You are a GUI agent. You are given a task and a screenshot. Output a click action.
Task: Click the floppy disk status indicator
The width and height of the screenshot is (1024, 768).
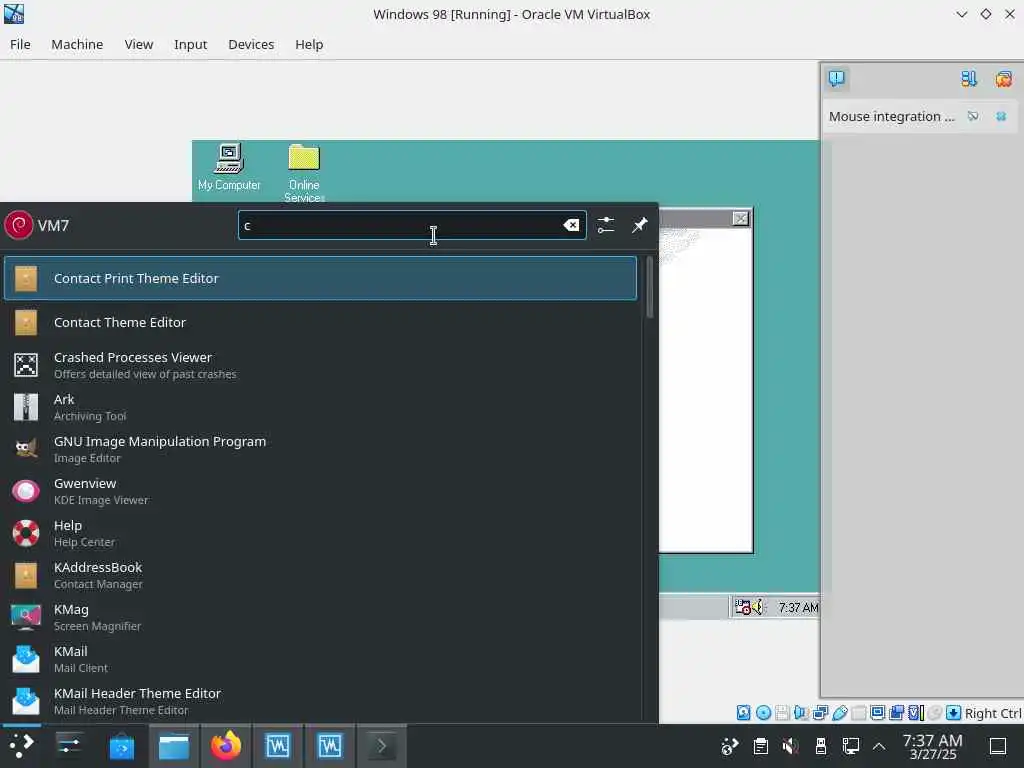782,712
